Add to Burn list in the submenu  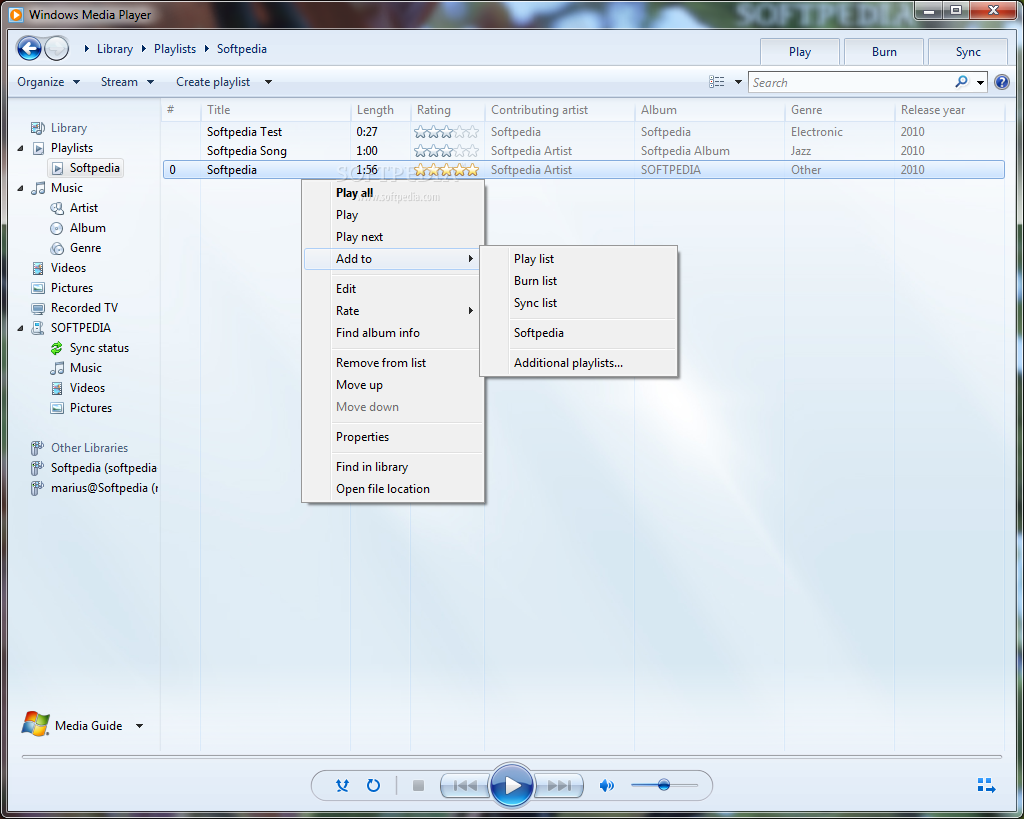pos(579,281)
